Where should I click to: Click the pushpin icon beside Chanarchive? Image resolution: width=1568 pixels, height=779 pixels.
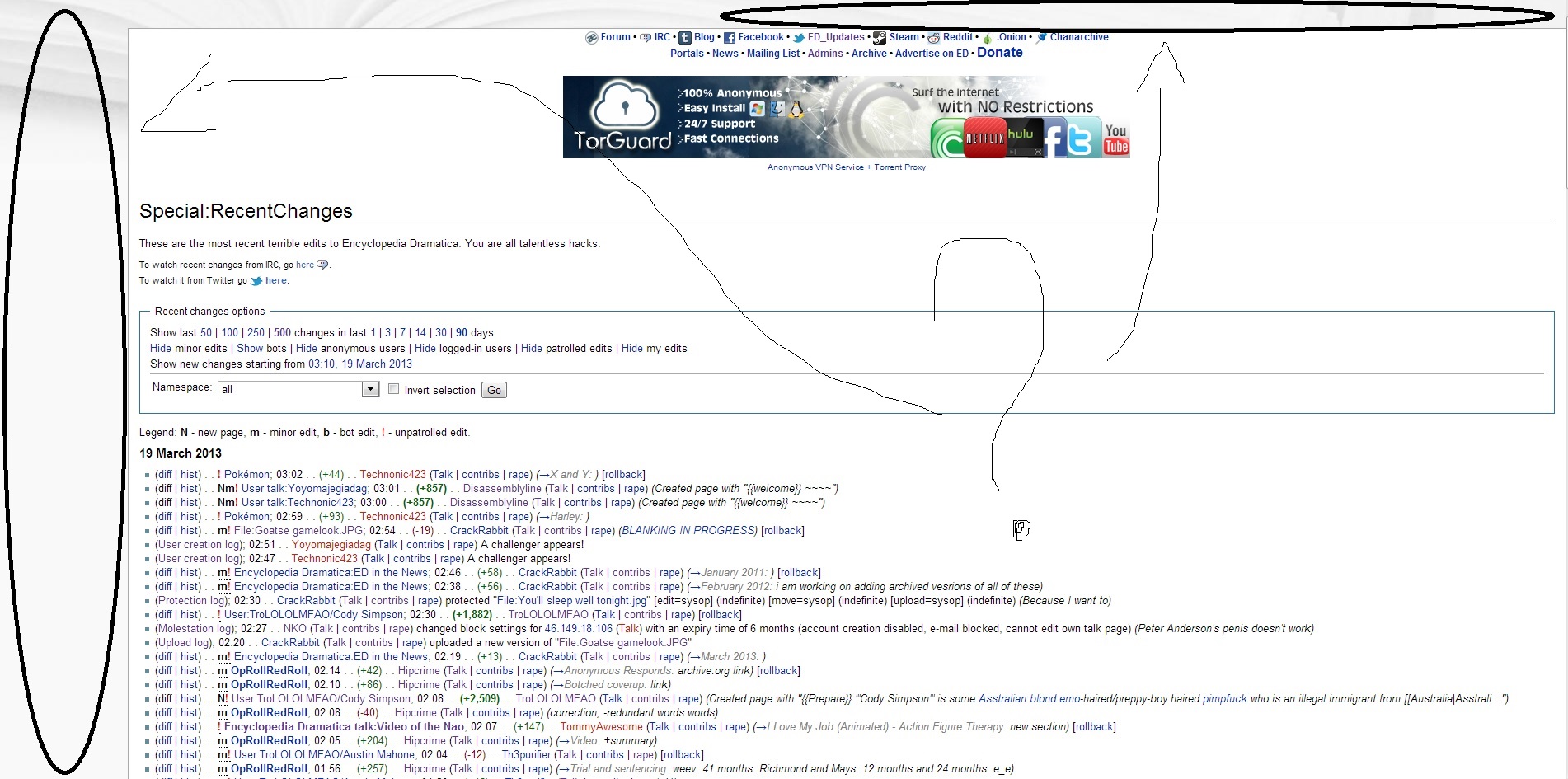(1041, 37)
